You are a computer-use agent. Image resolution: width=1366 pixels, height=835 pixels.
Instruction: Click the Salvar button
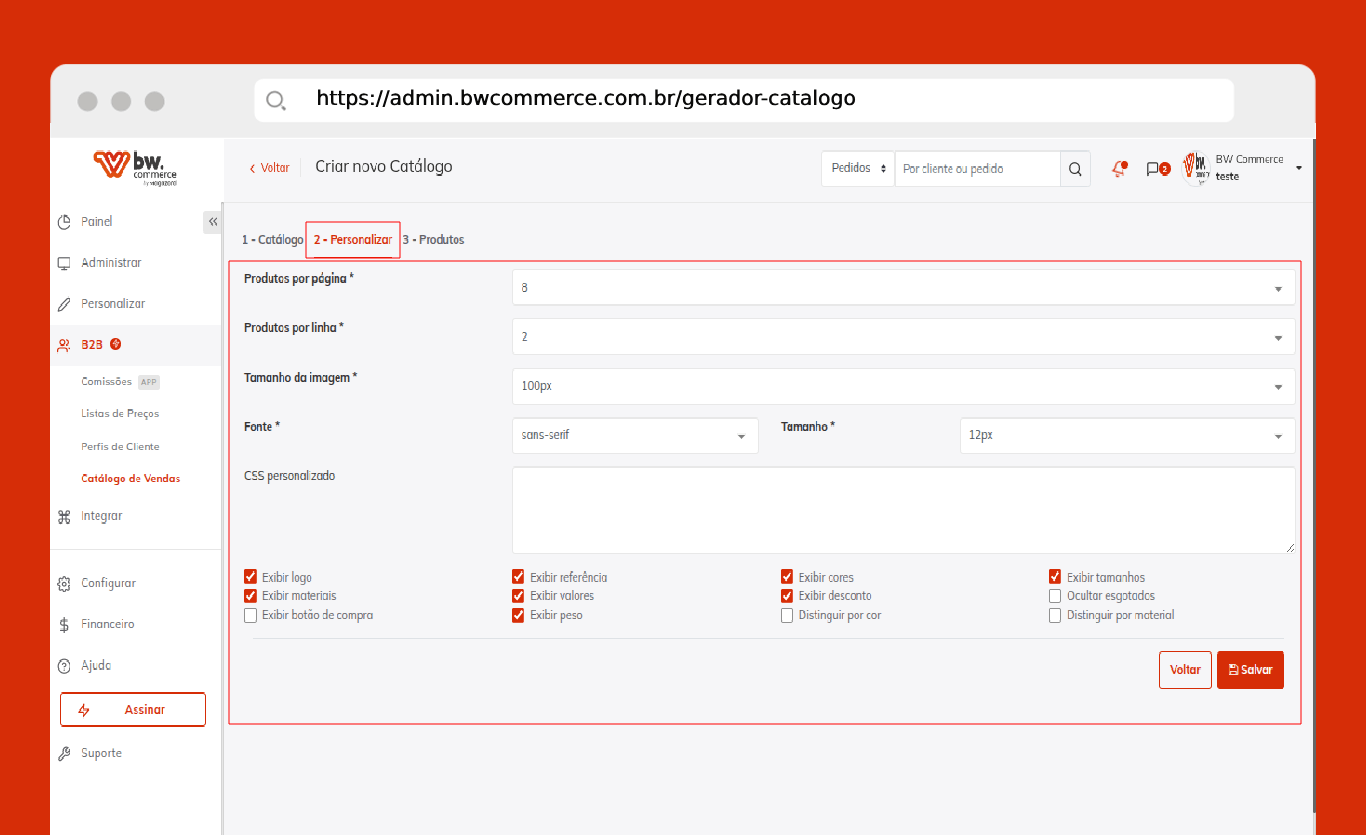click(x=1250, y=670)
